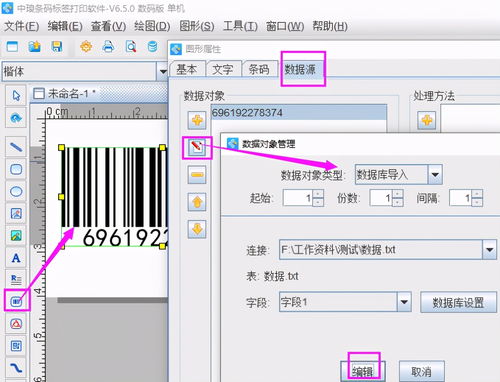
Task: Open the database settings cylinder icon
Action: (x=152, y=47)
